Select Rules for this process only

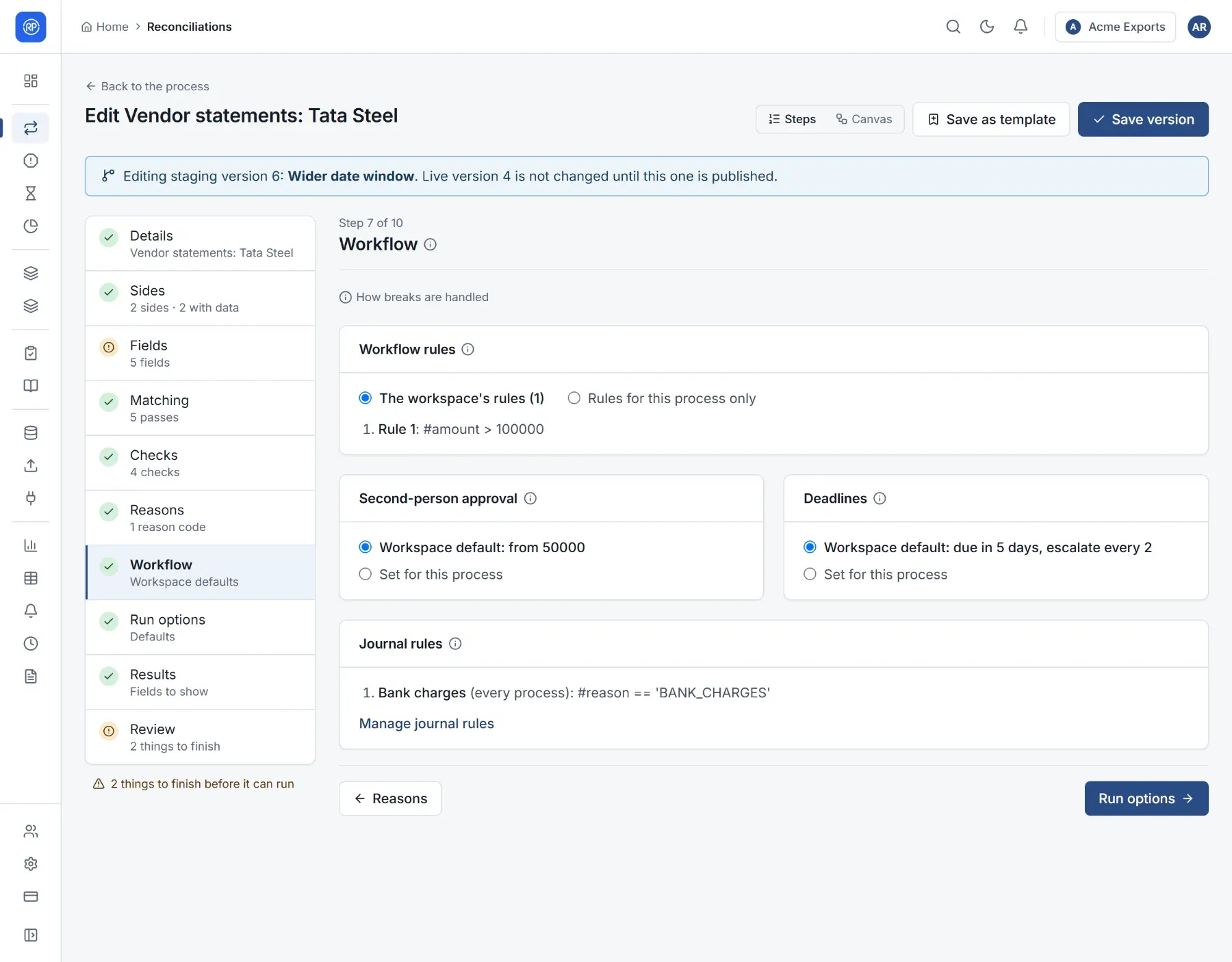click(x=574, y=398)
